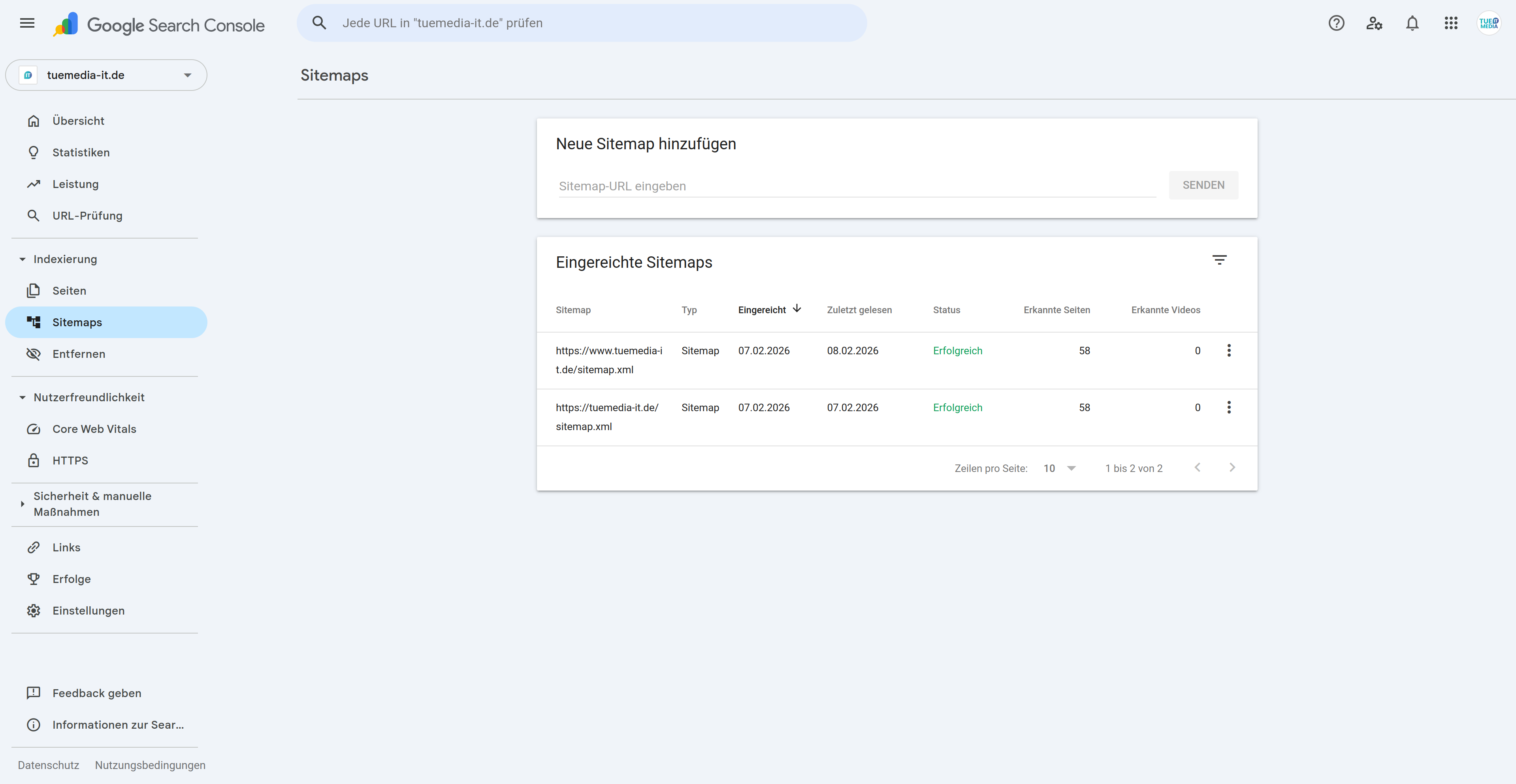The width and height of the screenshot is (1516, 784).
Task: Open https://tuemedia-it.de/sitemap.xml row
Action: pyautogui.click(x=897, y=417)
